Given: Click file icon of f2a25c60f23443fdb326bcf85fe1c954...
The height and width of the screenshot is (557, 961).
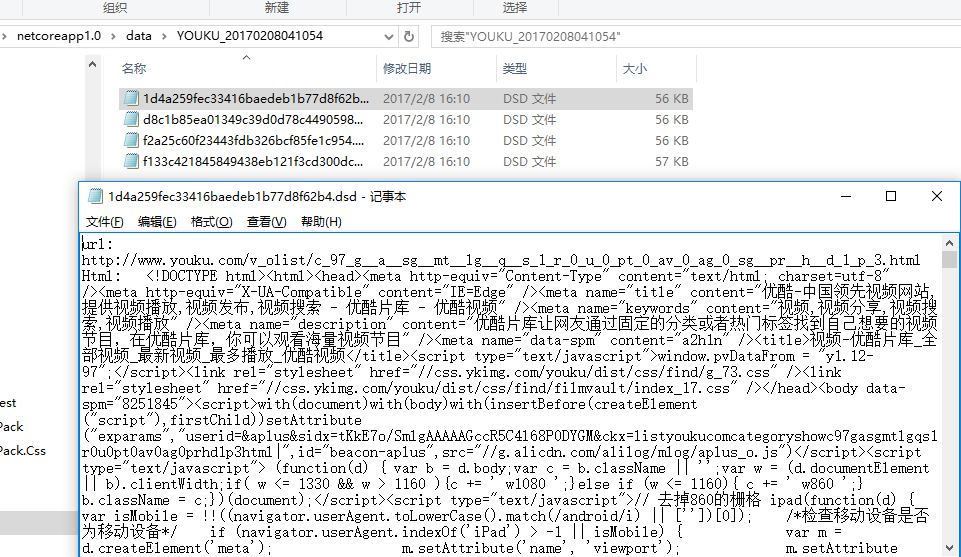Looking at the screenshot, I should [131, 140].
